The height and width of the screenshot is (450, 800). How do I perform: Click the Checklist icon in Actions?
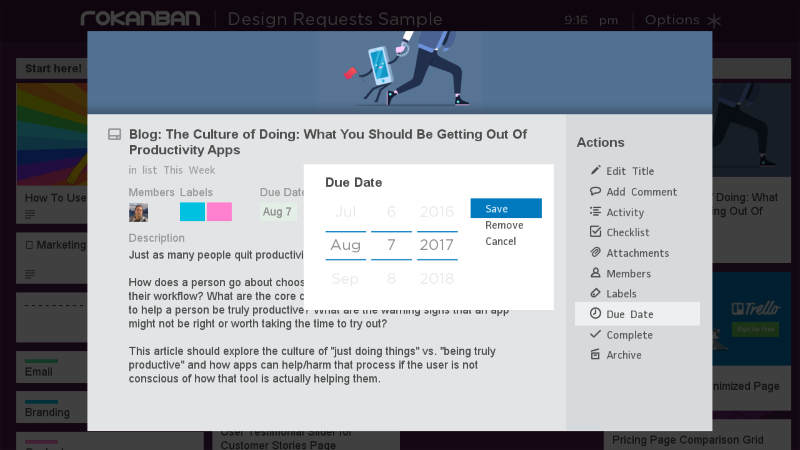(596, 232)
